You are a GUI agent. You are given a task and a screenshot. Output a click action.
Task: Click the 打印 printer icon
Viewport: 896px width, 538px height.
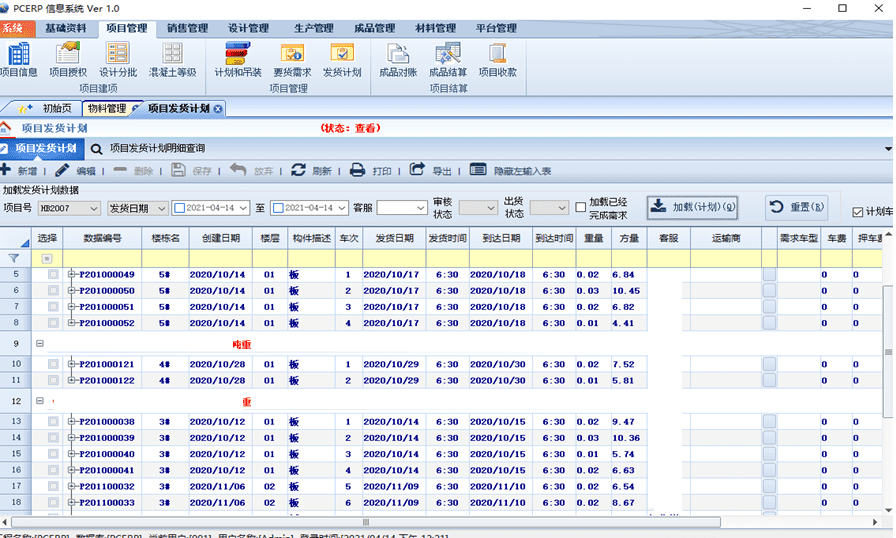(358, 170)
